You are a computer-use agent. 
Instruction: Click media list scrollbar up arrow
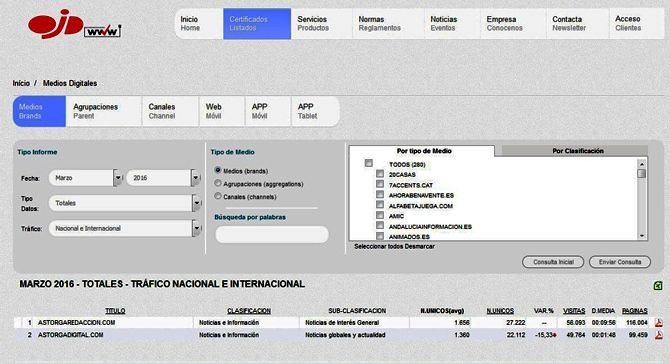(642, 164)
